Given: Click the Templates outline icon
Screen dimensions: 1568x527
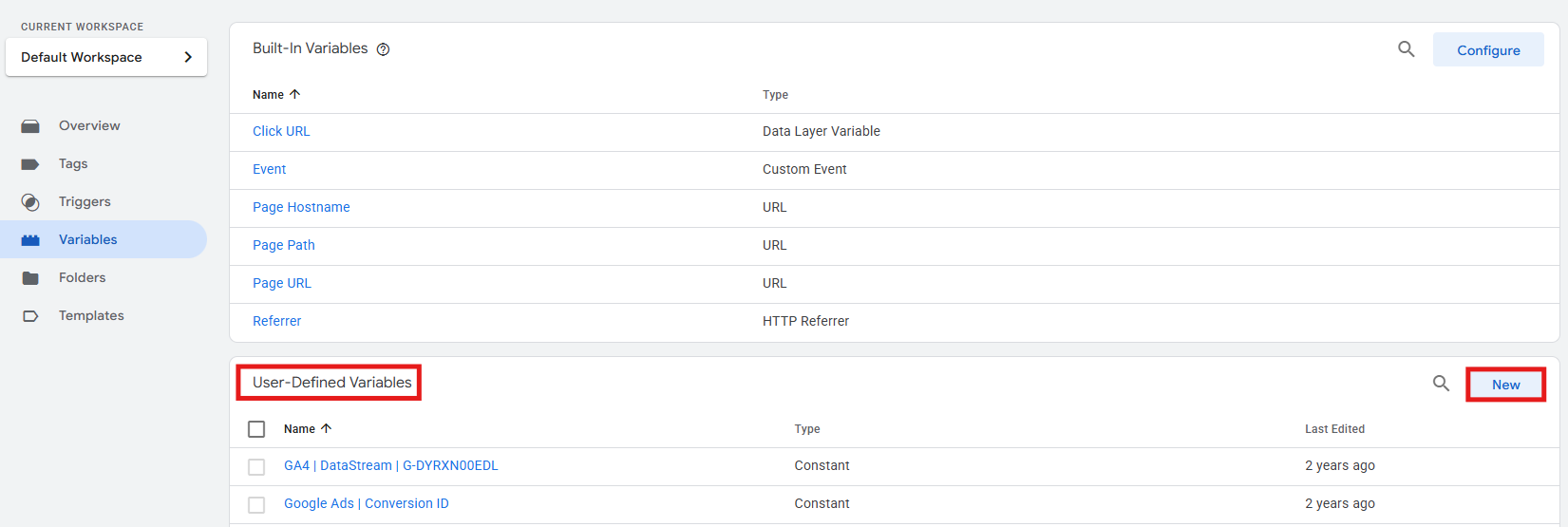Looking at the screenshot, I should click(x=30, y=316).
